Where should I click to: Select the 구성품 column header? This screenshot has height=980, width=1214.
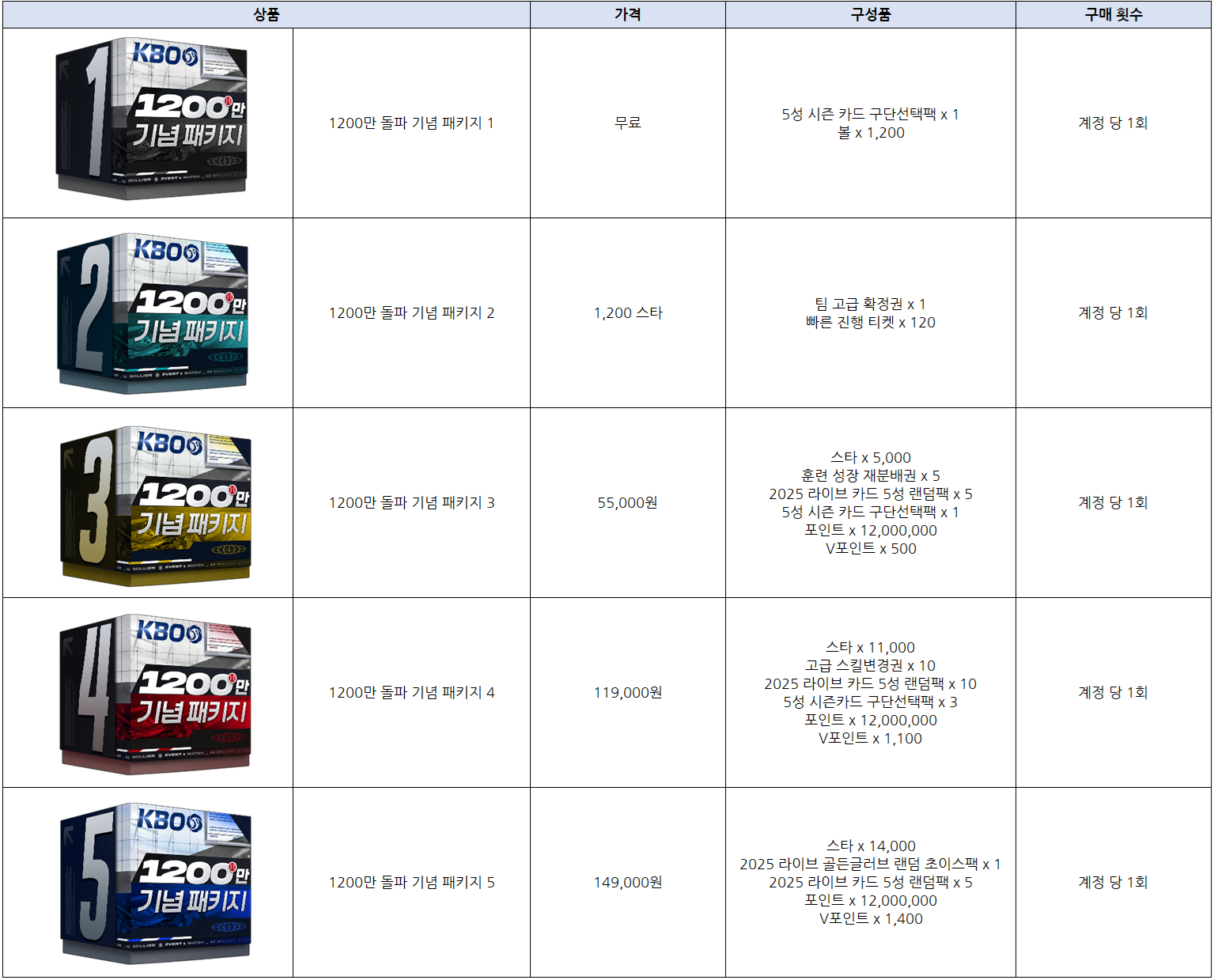tap(871, 14)
